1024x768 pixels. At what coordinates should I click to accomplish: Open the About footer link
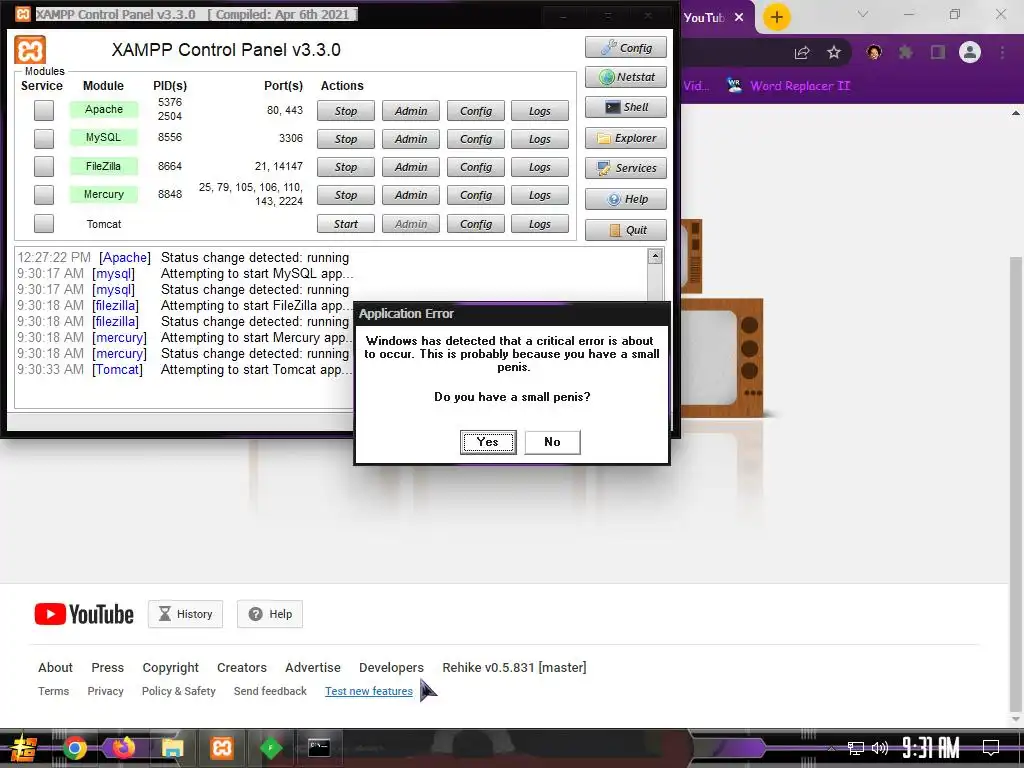pos(56,667)
